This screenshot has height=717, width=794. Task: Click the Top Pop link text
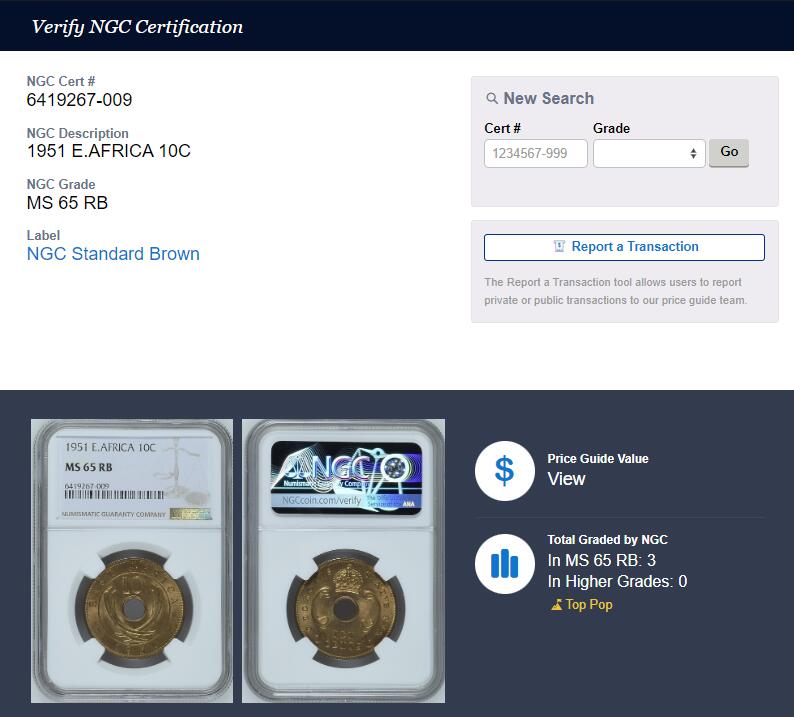click(589, 605)
